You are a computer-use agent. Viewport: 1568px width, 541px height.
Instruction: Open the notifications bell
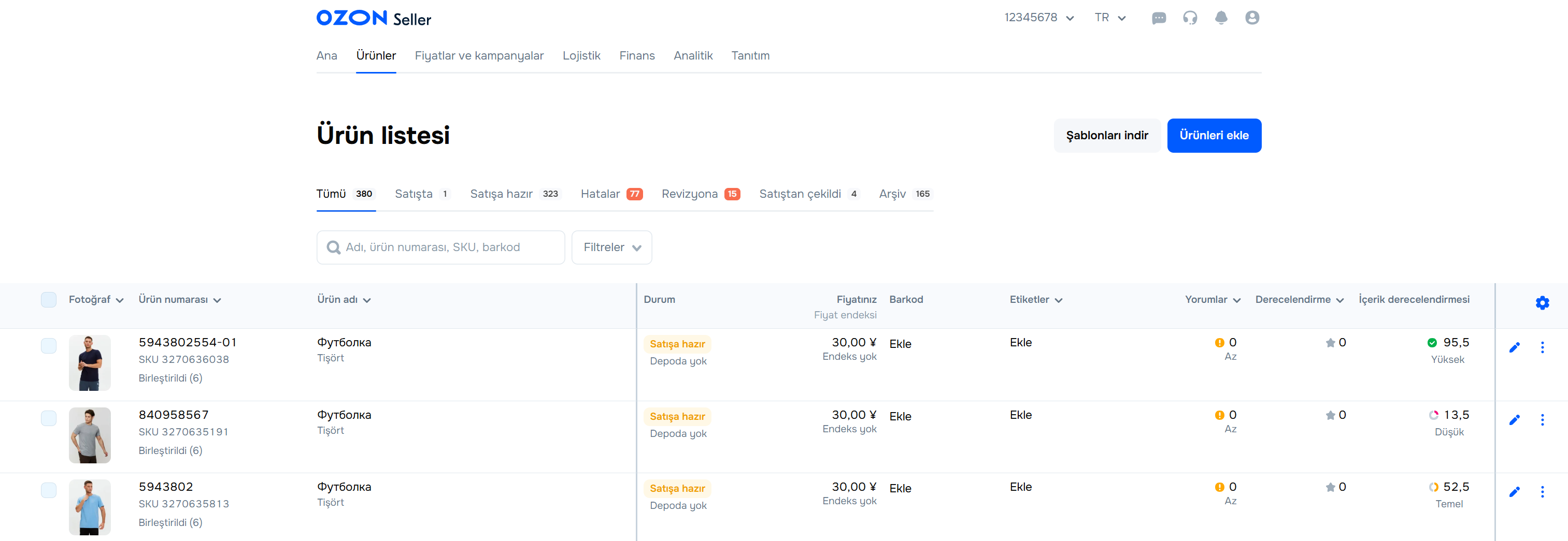pyautogui.click(x=1220, y=18)
